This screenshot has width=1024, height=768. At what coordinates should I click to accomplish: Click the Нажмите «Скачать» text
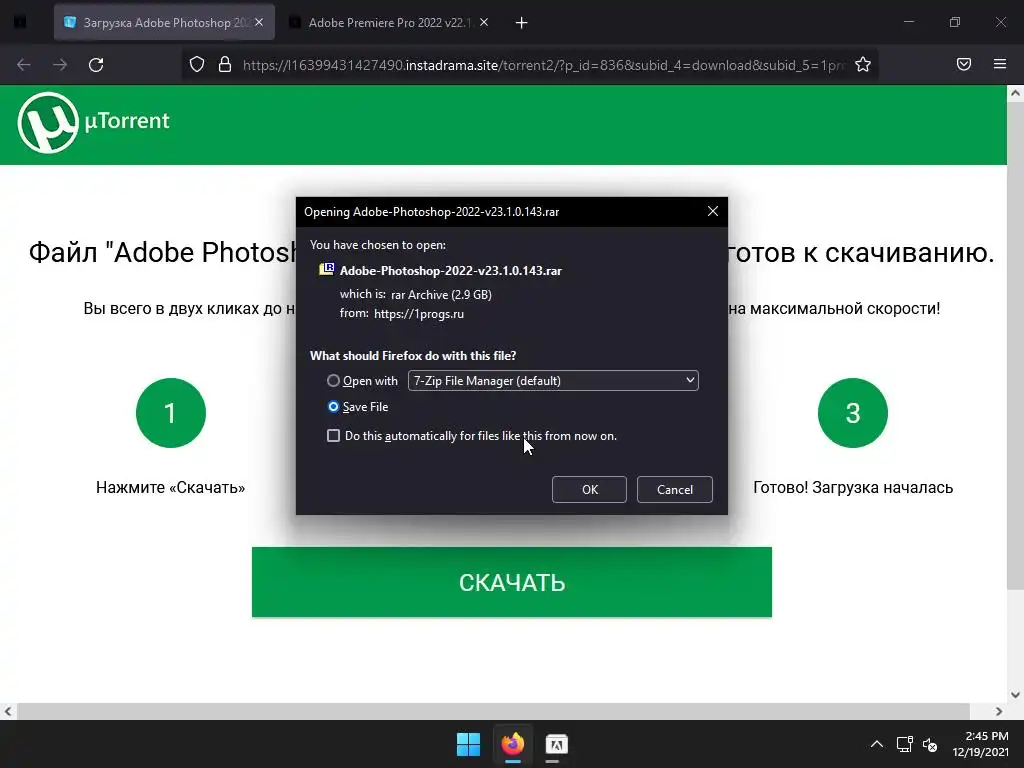coord(170,487)
